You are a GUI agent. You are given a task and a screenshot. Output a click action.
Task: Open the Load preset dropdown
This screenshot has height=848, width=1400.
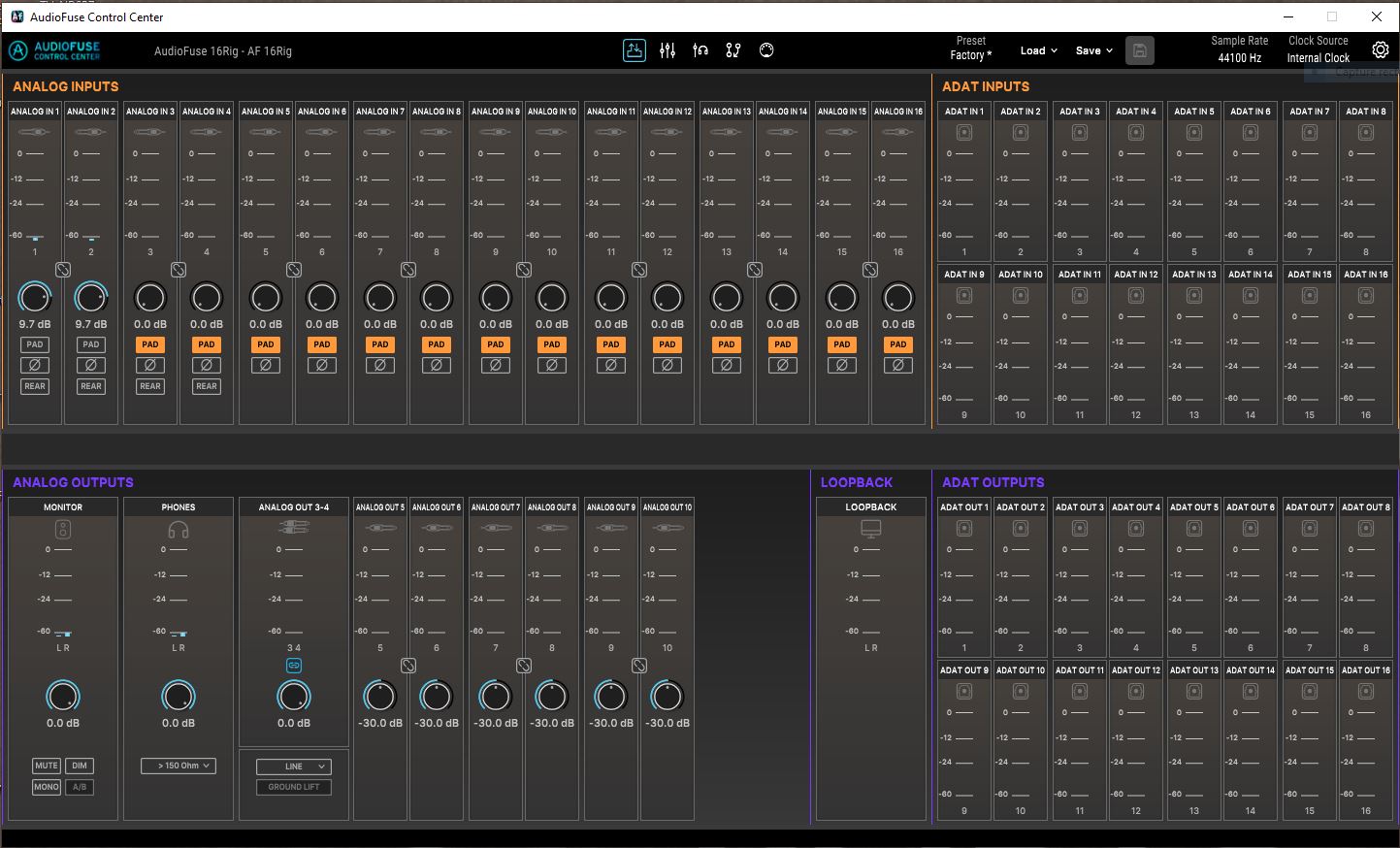(1038, 50)
